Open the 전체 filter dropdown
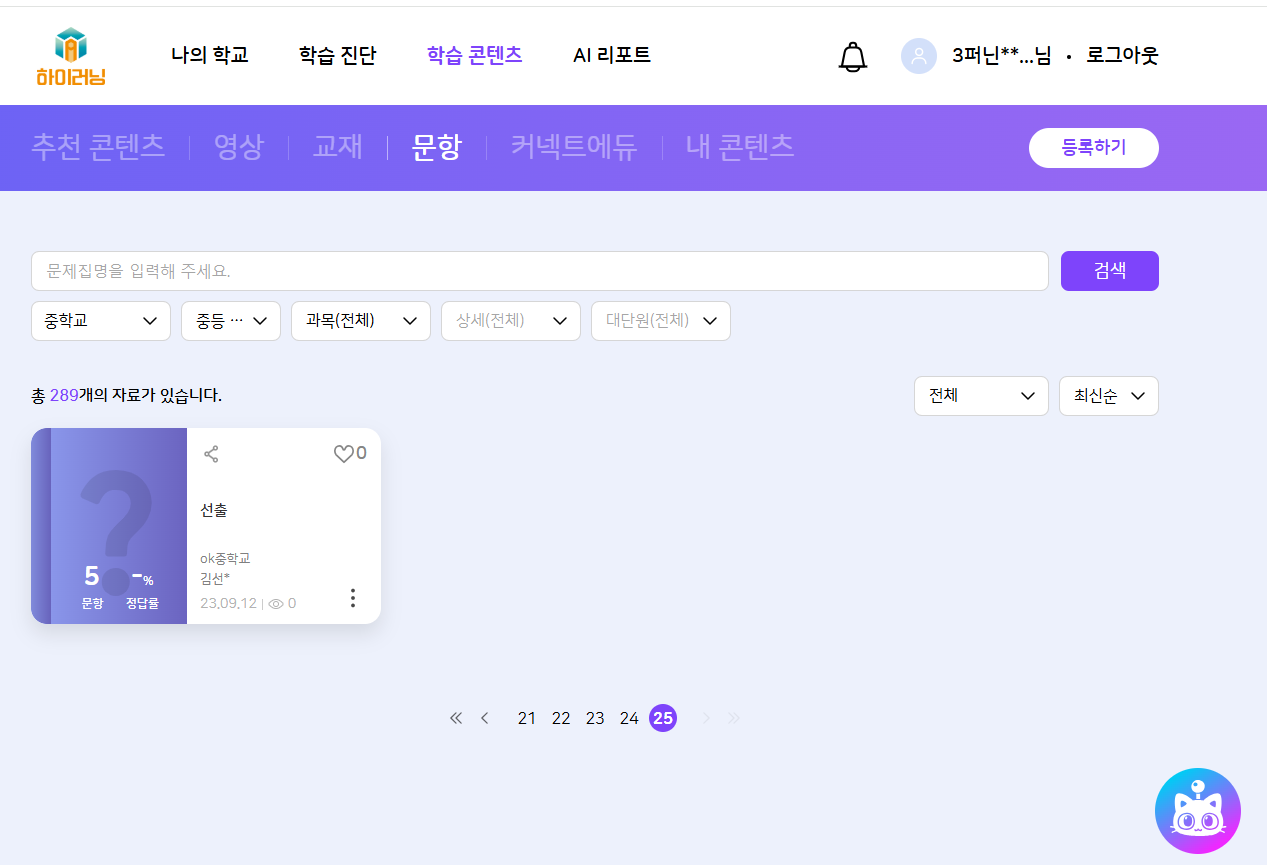 (x=980, y=396)
